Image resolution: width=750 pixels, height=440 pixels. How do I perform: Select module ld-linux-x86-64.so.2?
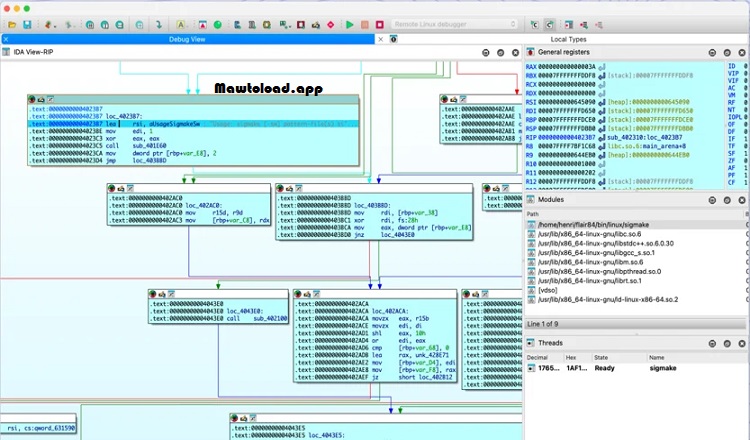pyautogui.click(x=608, y=299)
